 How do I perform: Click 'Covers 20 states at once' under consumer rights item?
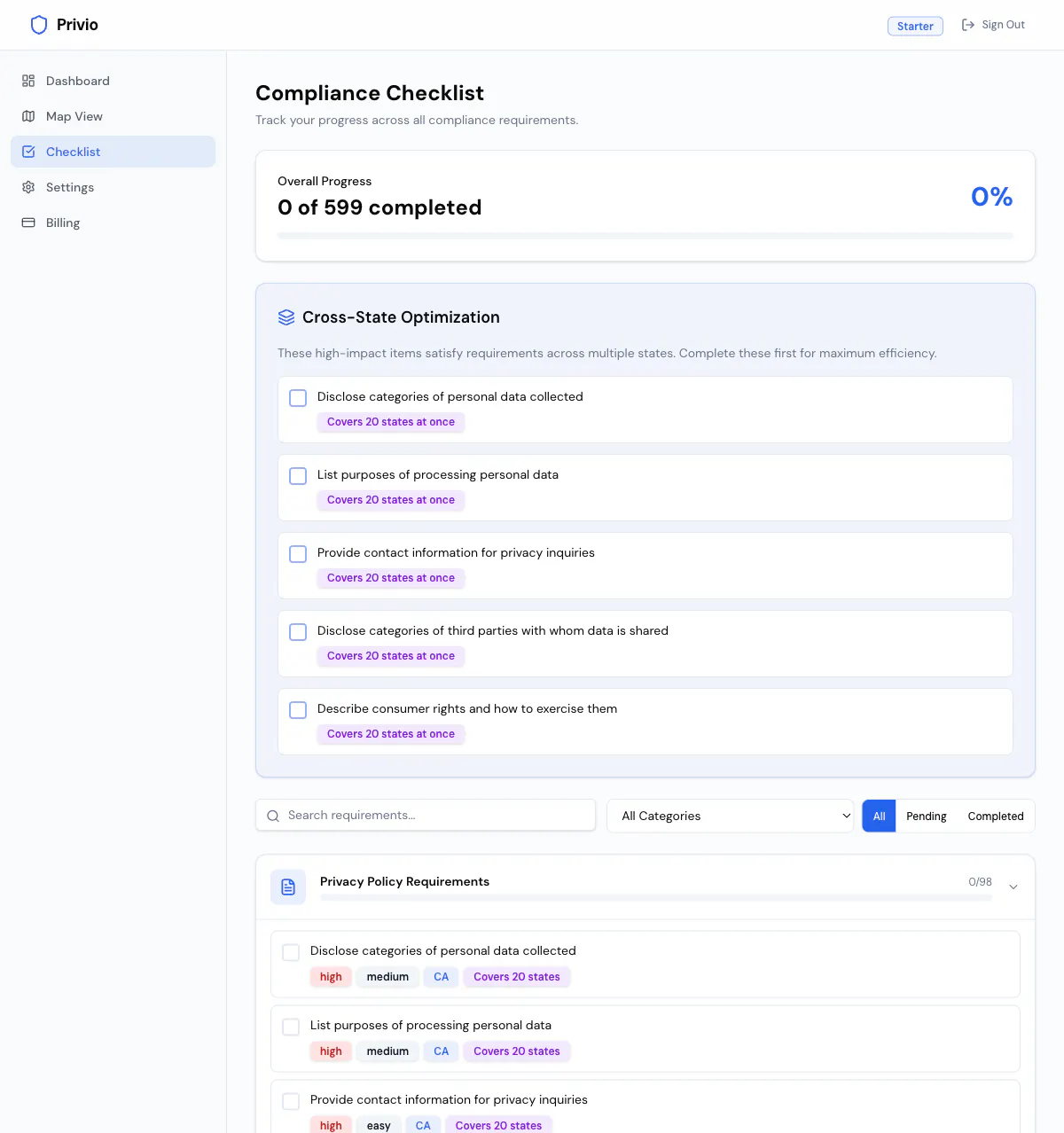[x=391, y=734]
